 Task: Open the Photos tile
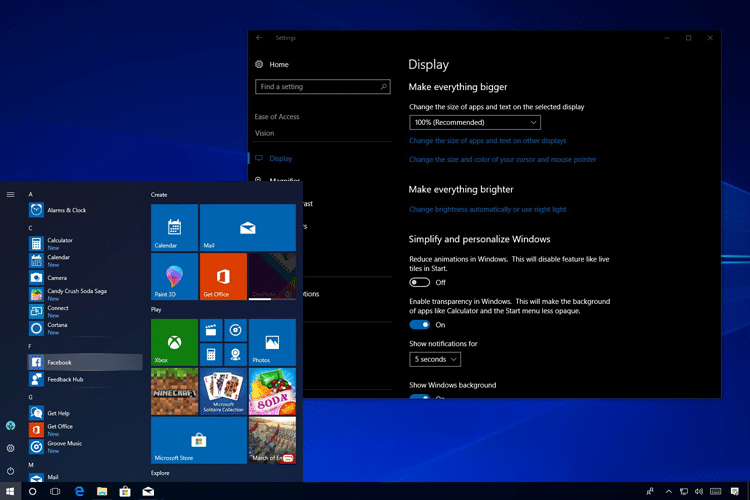pos(272,342)
